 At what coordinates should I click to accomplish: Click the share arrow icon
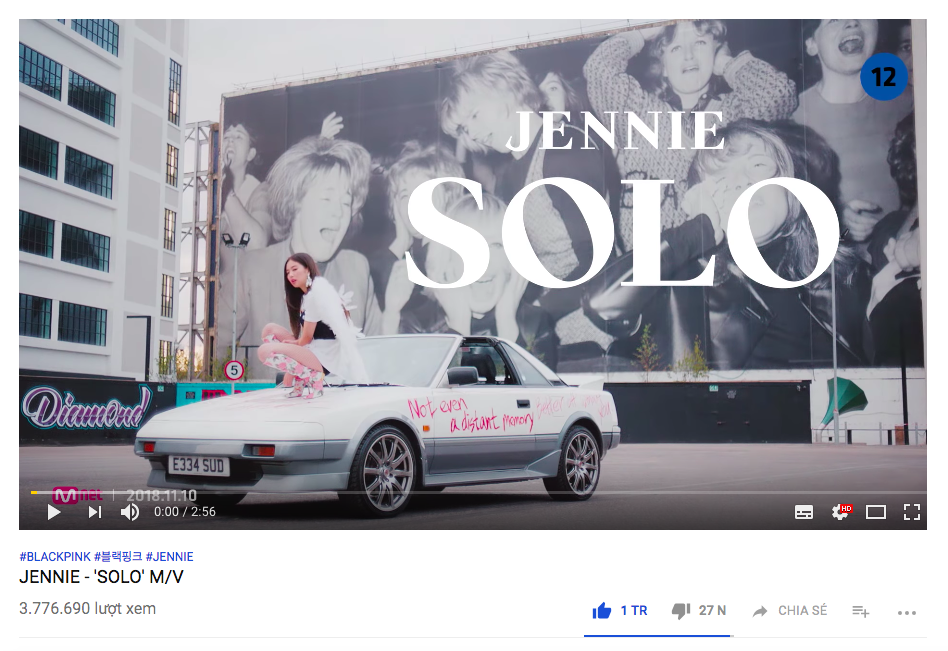tap(759, 611)
